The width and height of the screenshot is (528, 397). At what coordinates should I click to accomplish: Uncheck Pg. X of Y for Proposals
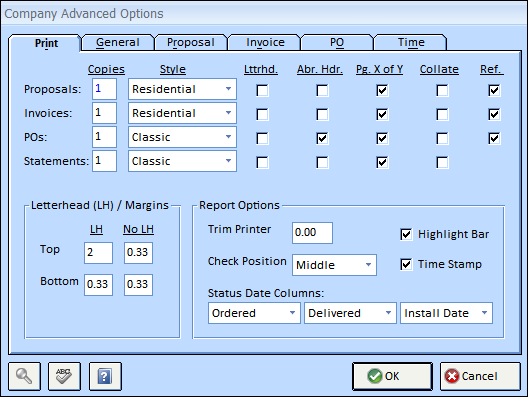pos(382,90)
